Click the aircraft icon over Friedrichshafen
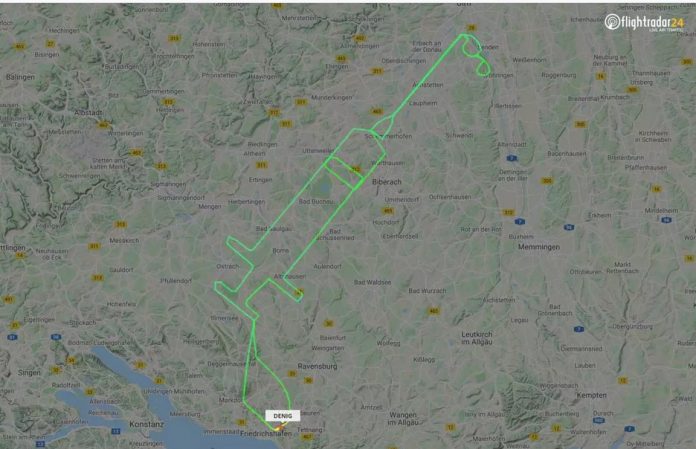Screen dimensions: 696x449 [x=278, y=428]
